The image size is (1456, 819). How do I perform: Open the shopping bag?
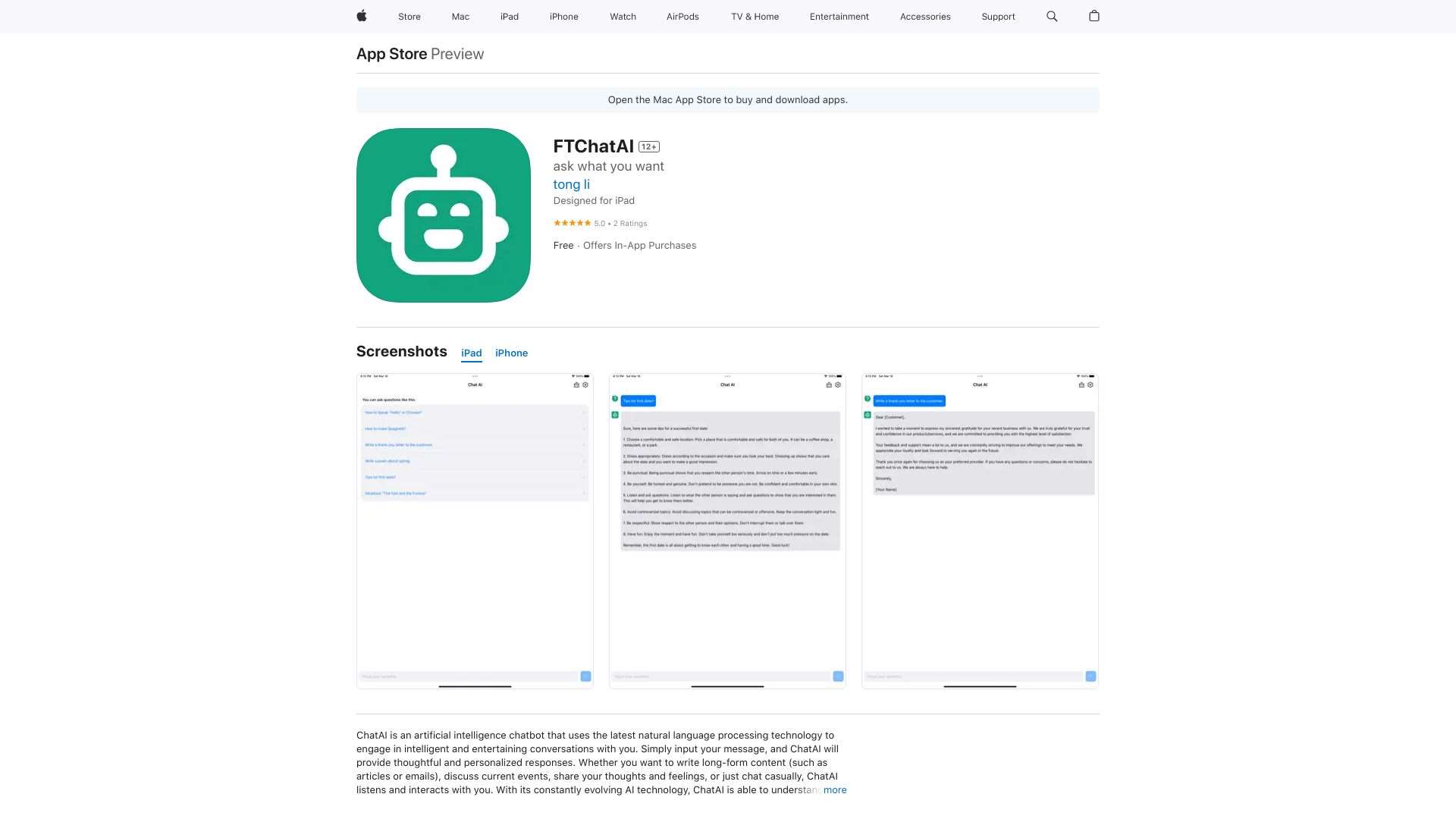click(1094, 16)
